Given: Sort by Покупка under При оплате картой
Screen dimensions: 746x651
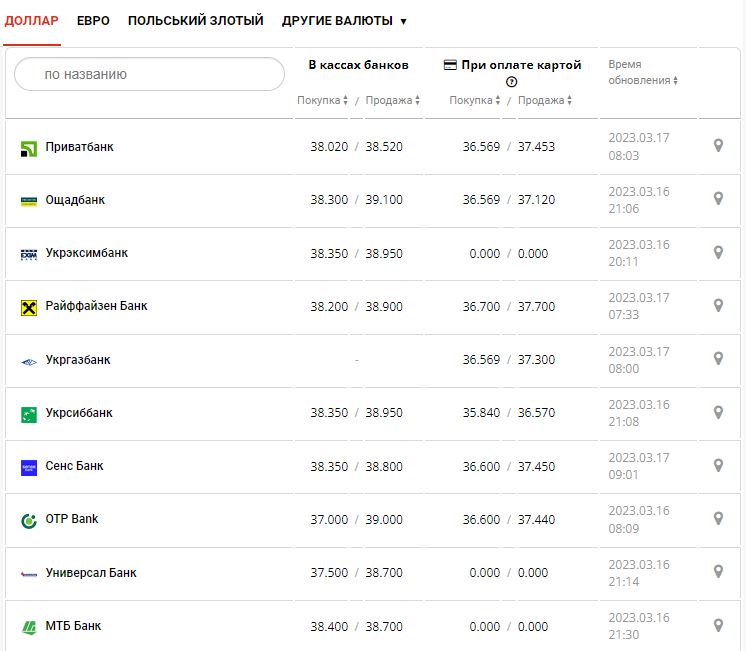Looking at the screenshot, I should [x=474, y=100].
